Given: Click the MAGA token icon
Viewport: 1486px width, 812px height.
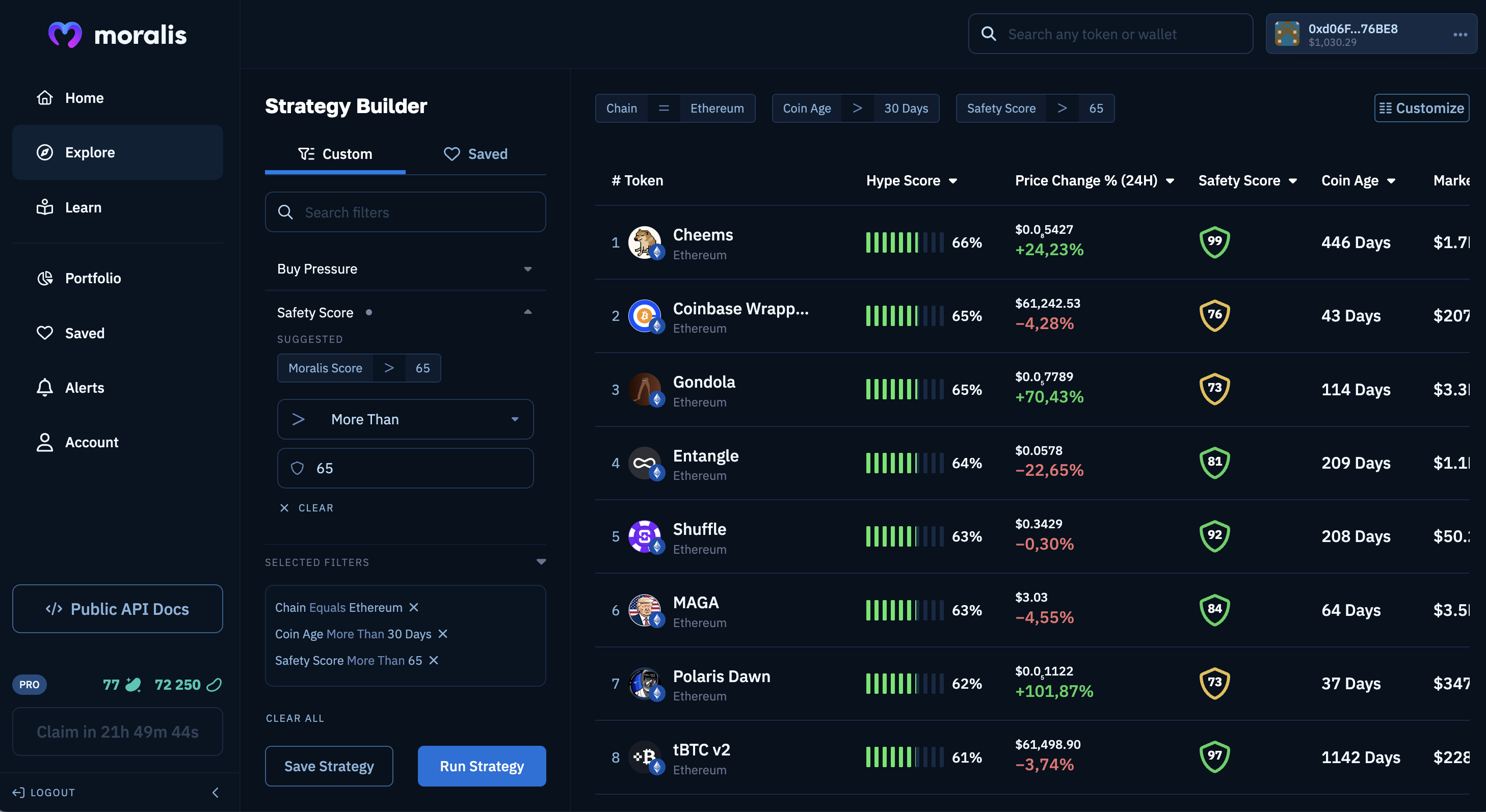Looking at the screenshot, I should pos(645,610).
